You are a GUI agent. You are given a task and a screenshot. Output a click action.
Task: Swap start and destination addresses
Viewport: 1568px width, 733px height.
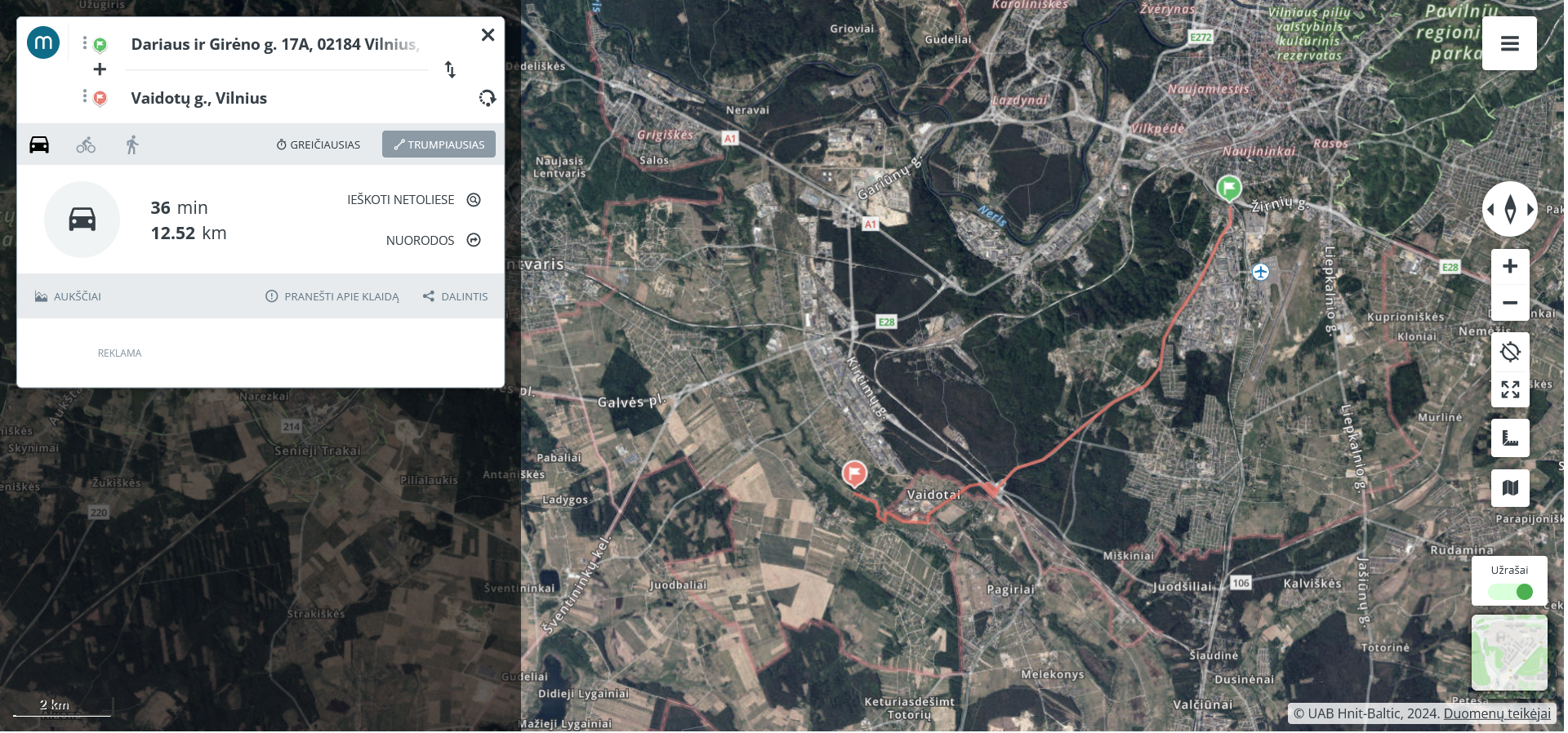click(450, 69)
